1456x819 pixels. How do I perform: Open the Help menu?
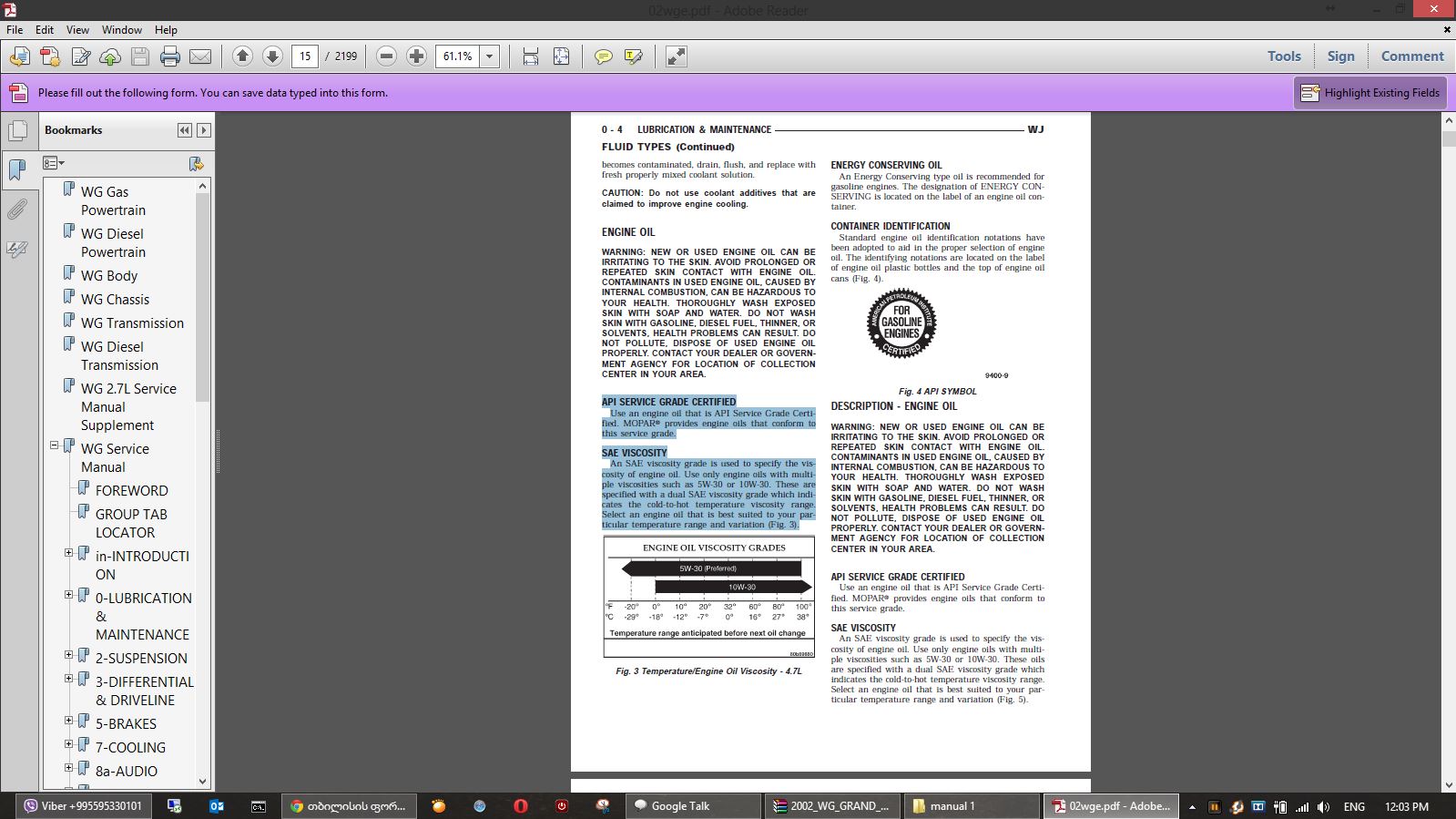[166, 29]
